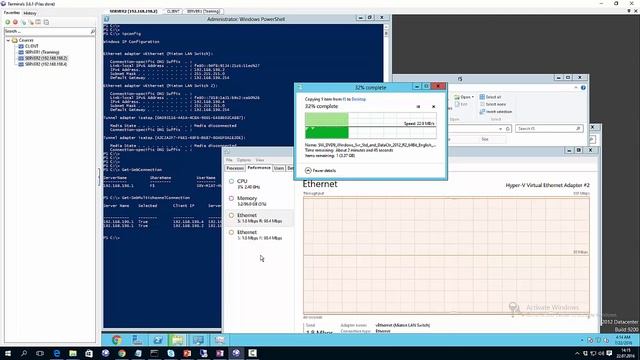The width and height of the screenshot is (640, 360).
Task: Switch to the History tab in Terminals
Action: (x=30, y=13)
